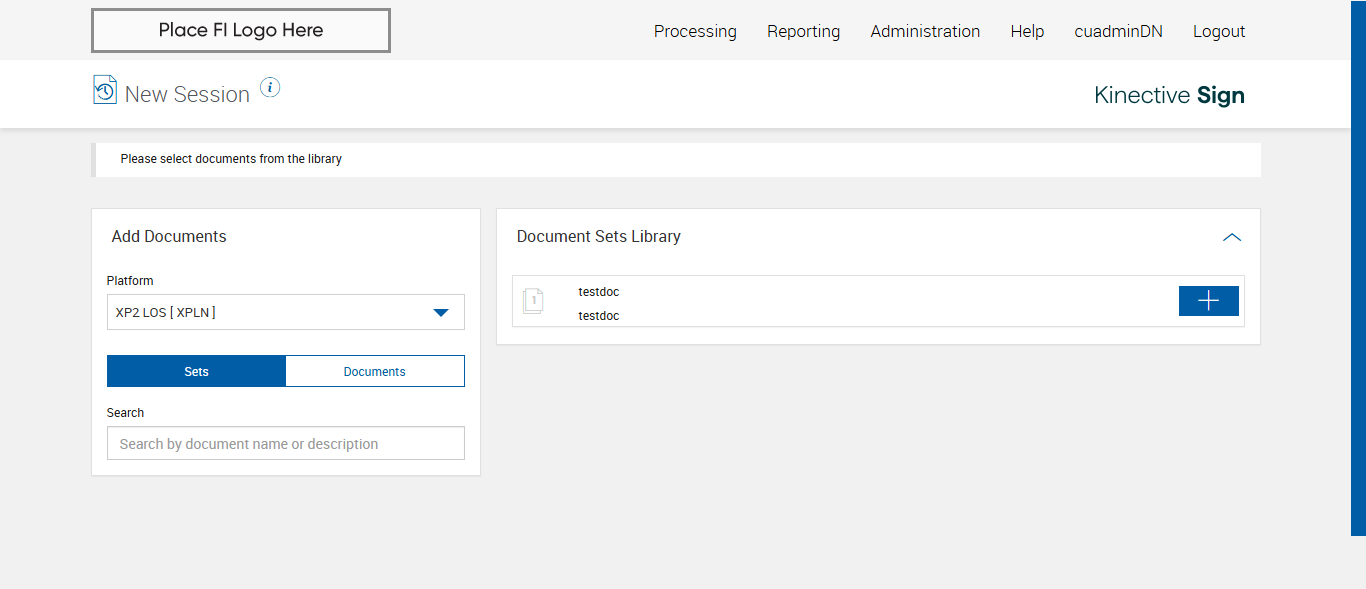1366x589 pixels.
Task: Click the cuadminDN user link
Action: [1118, 31]
